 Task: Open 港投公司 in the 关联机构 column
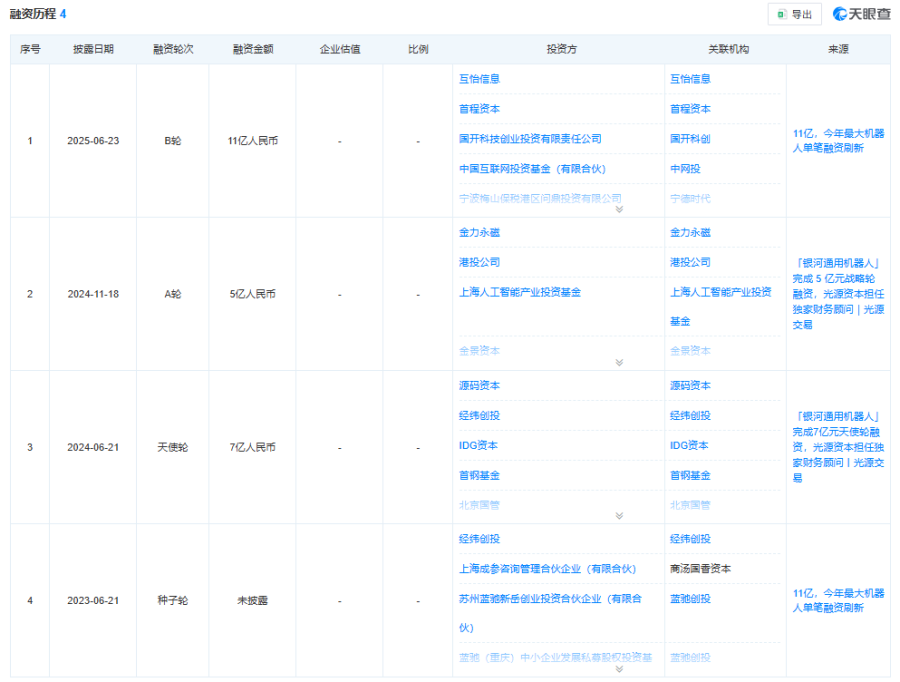coord(690,262)
